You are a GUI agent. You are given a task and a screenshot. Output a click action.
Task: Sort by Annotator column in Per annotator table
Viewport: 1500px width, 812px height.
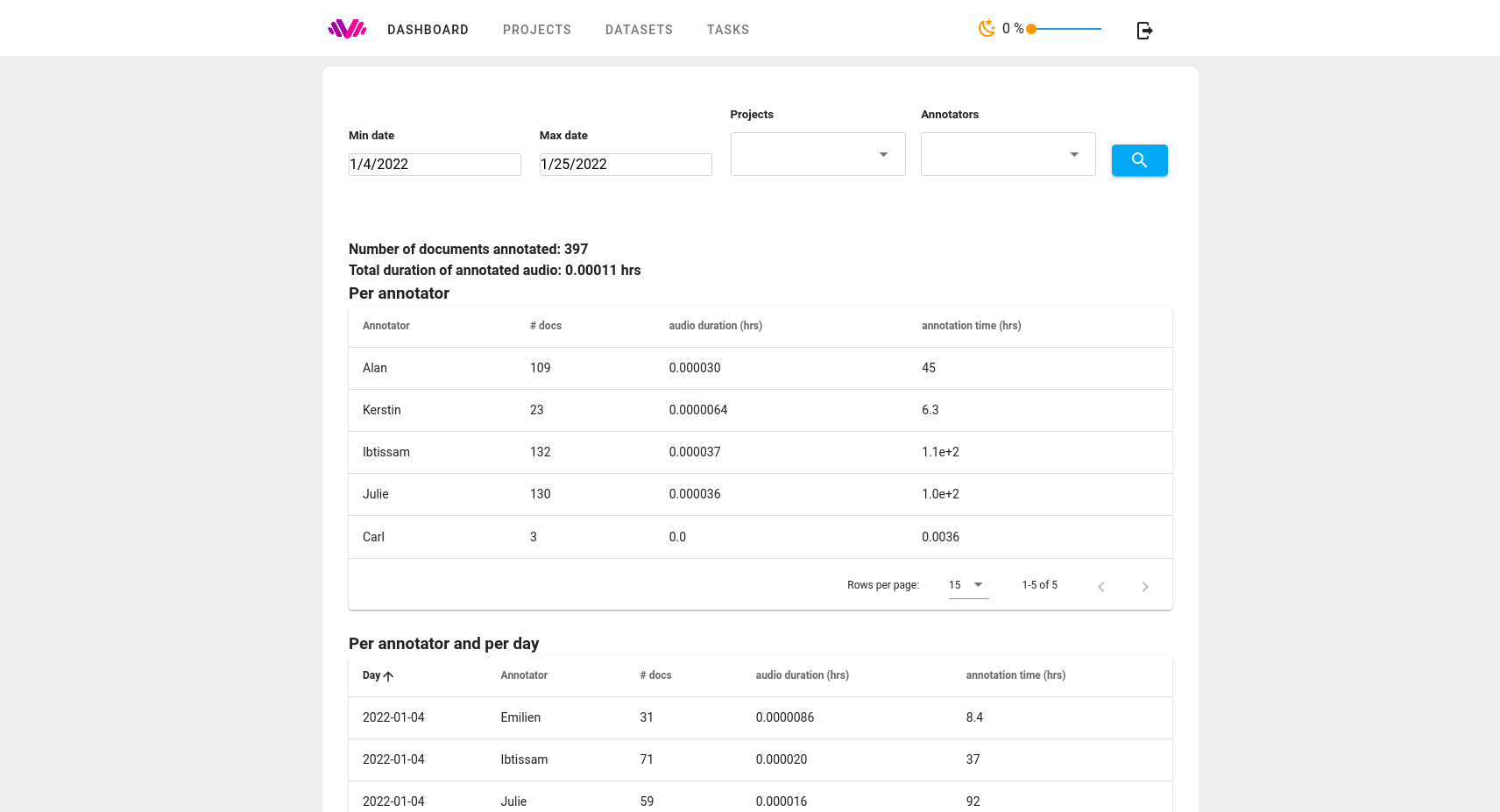386,326
